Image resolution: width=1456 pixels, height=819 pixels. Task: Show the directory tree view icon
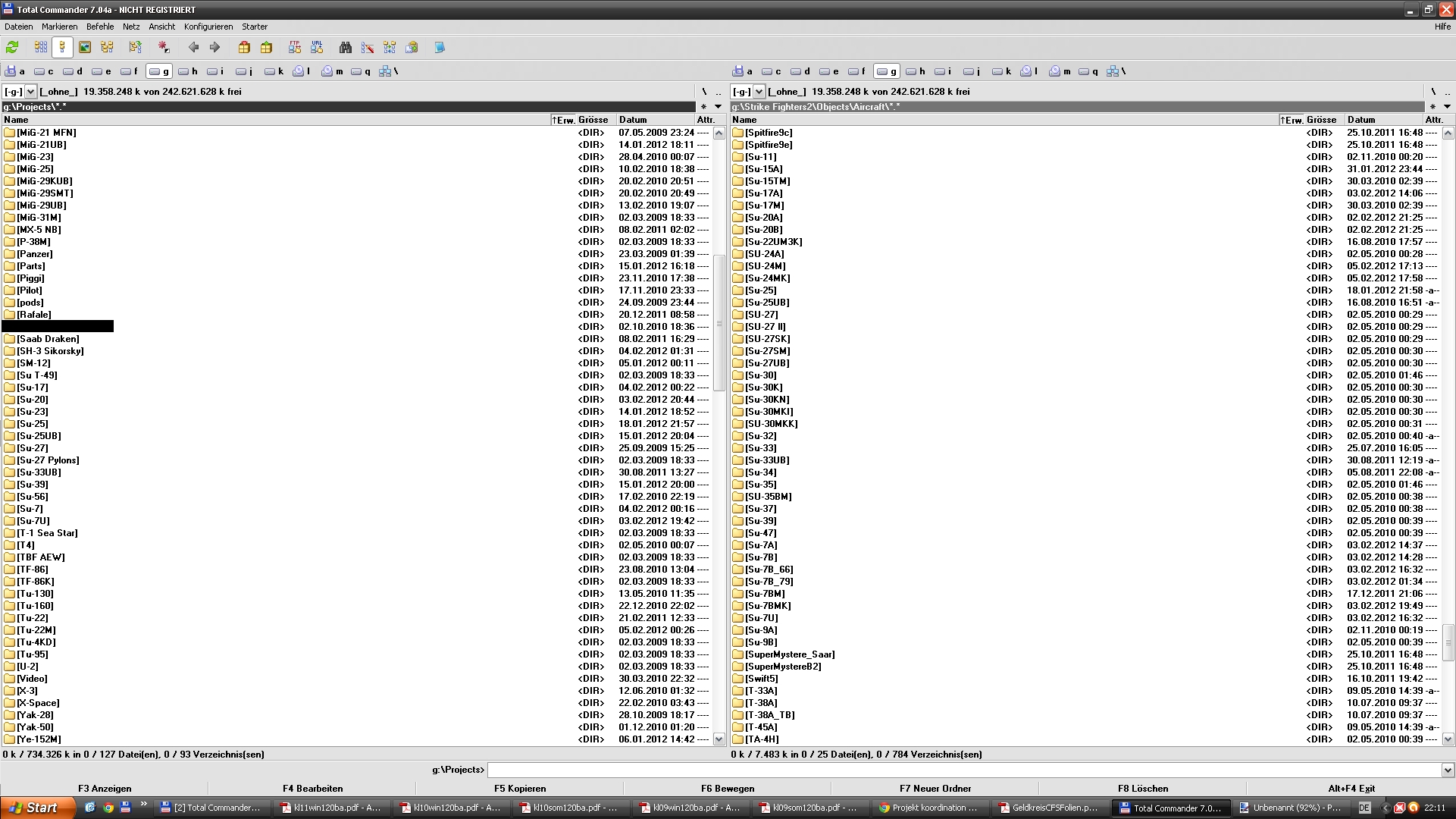(107, 48)
